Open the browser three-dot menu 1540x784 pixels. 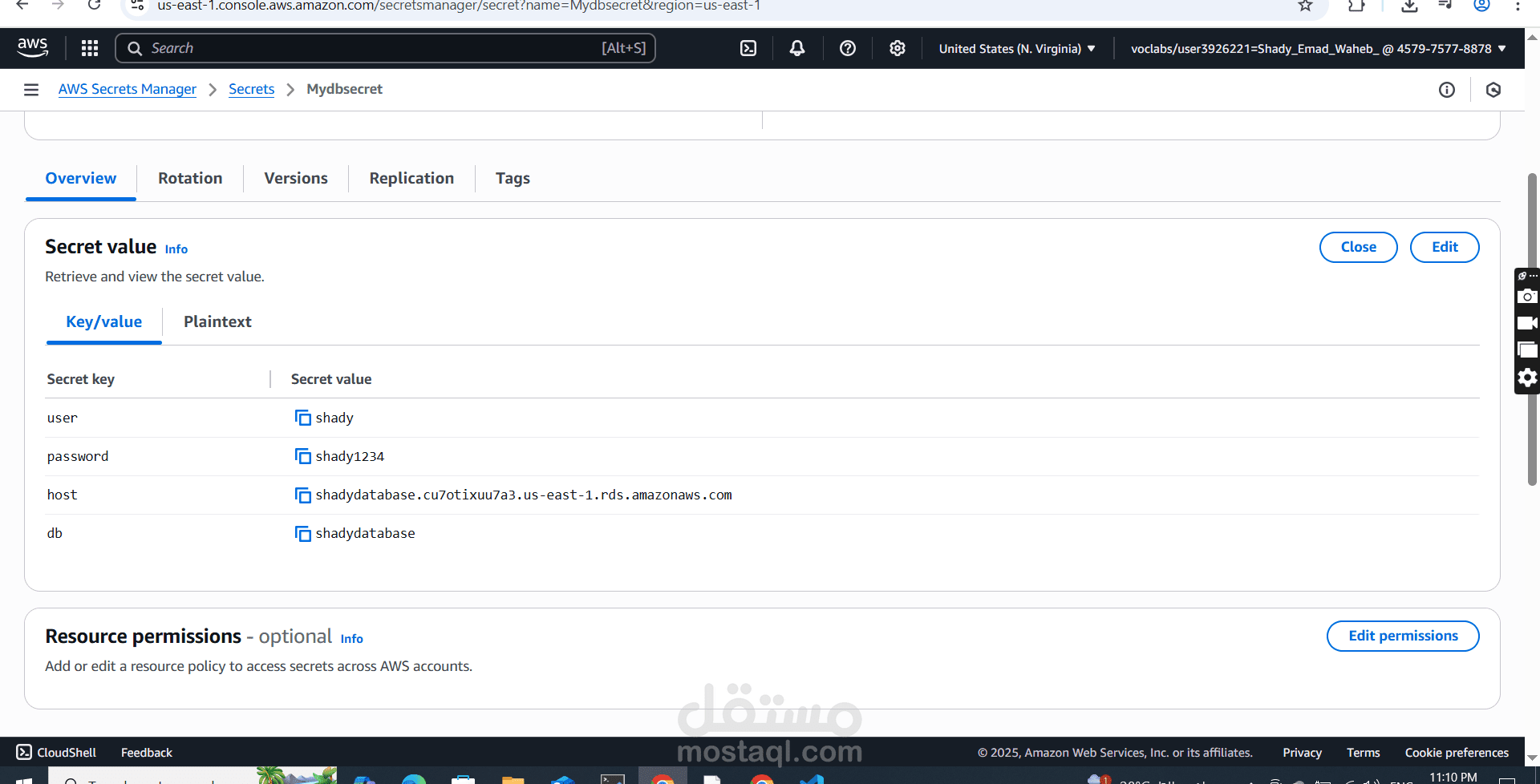[x=1518, y=6]
